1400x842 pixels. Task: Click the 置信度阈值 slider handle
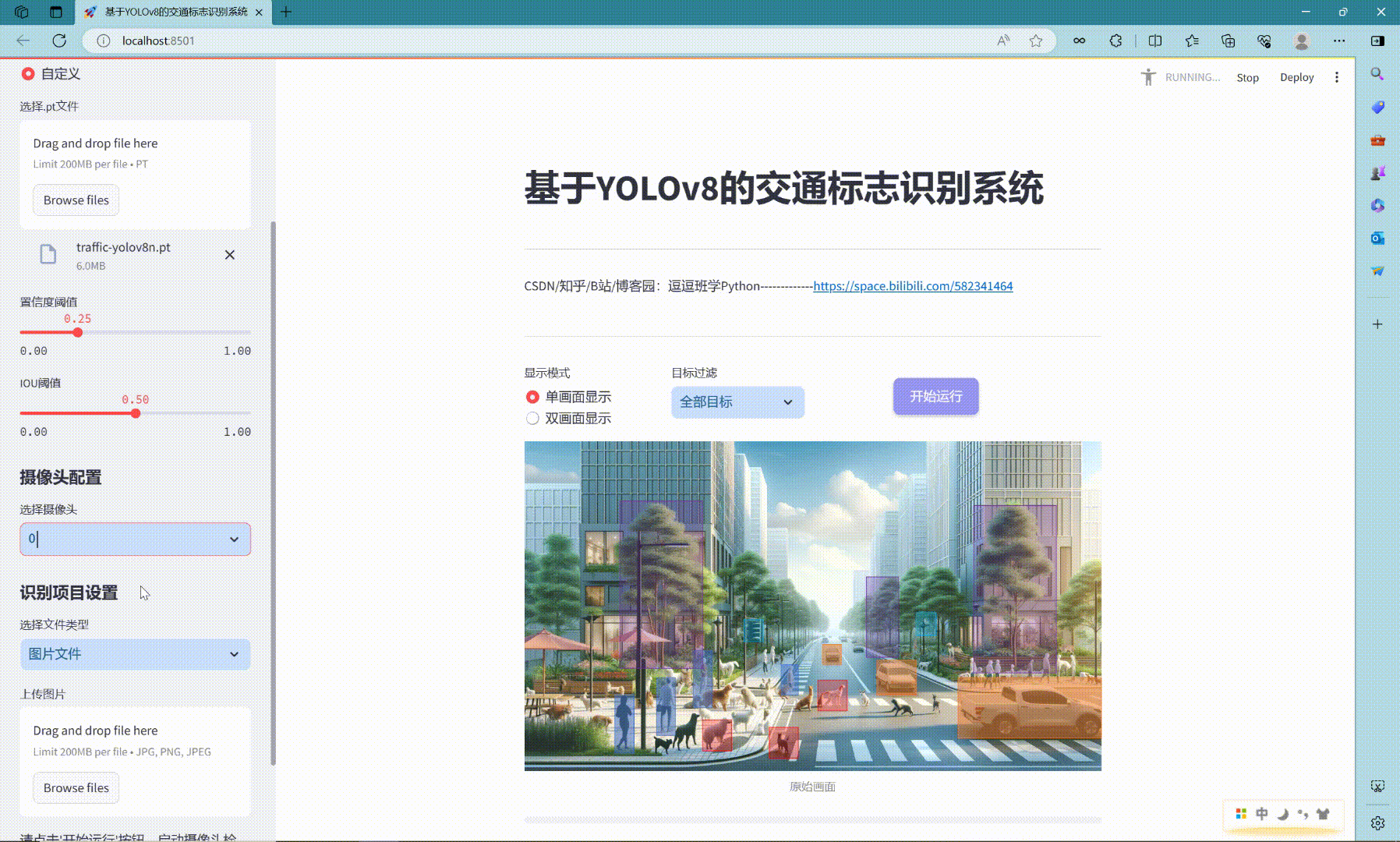click(x=77, y=333)
